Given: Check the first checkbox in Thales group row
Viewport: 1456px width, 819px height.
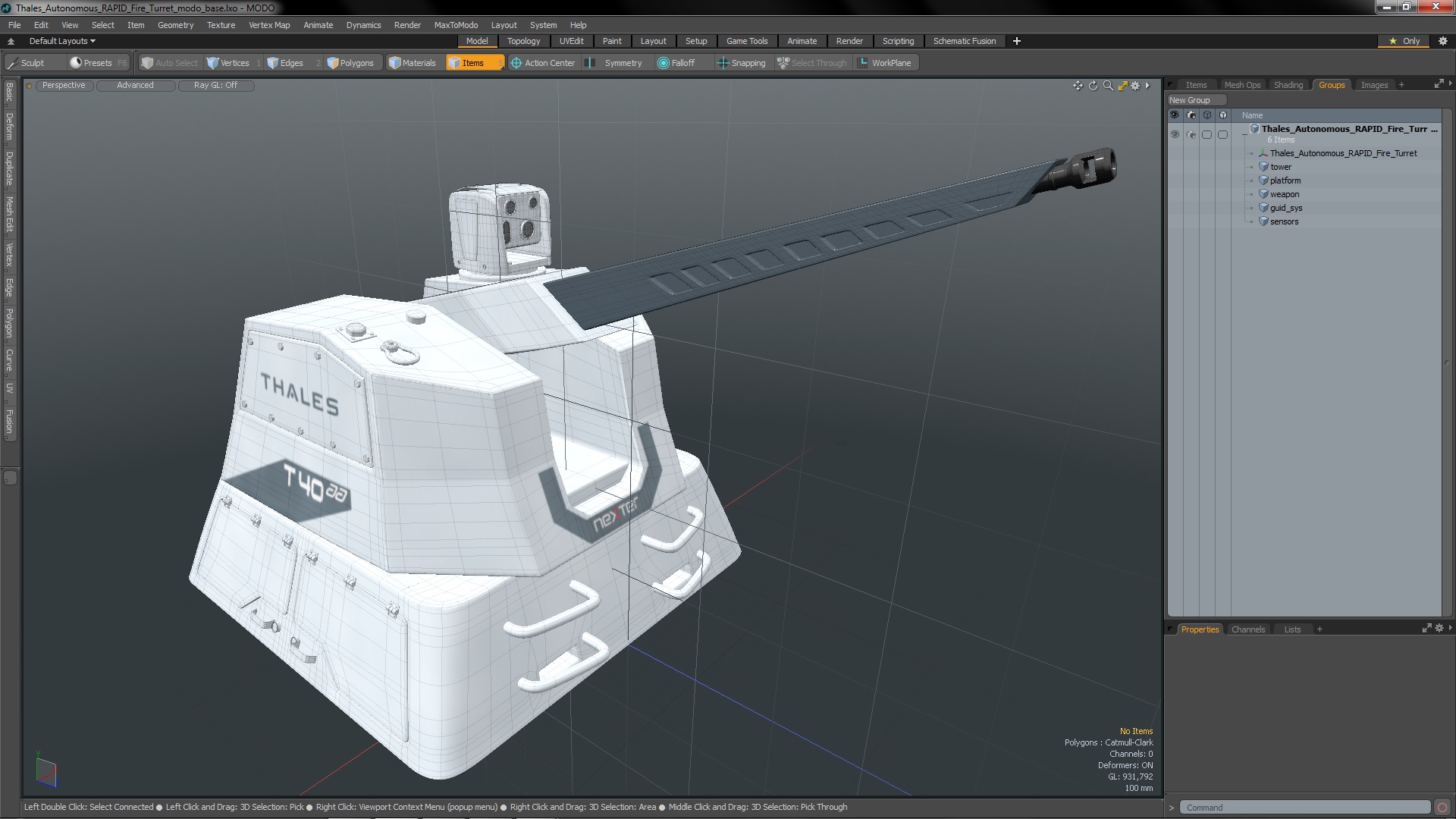Looking at the screenshot, I should click(x=1207, y=134).
